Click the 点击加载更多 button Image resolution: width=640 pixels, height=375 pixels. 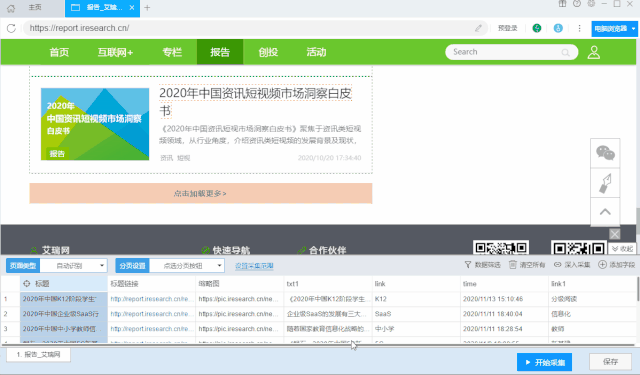coord(200,193)
